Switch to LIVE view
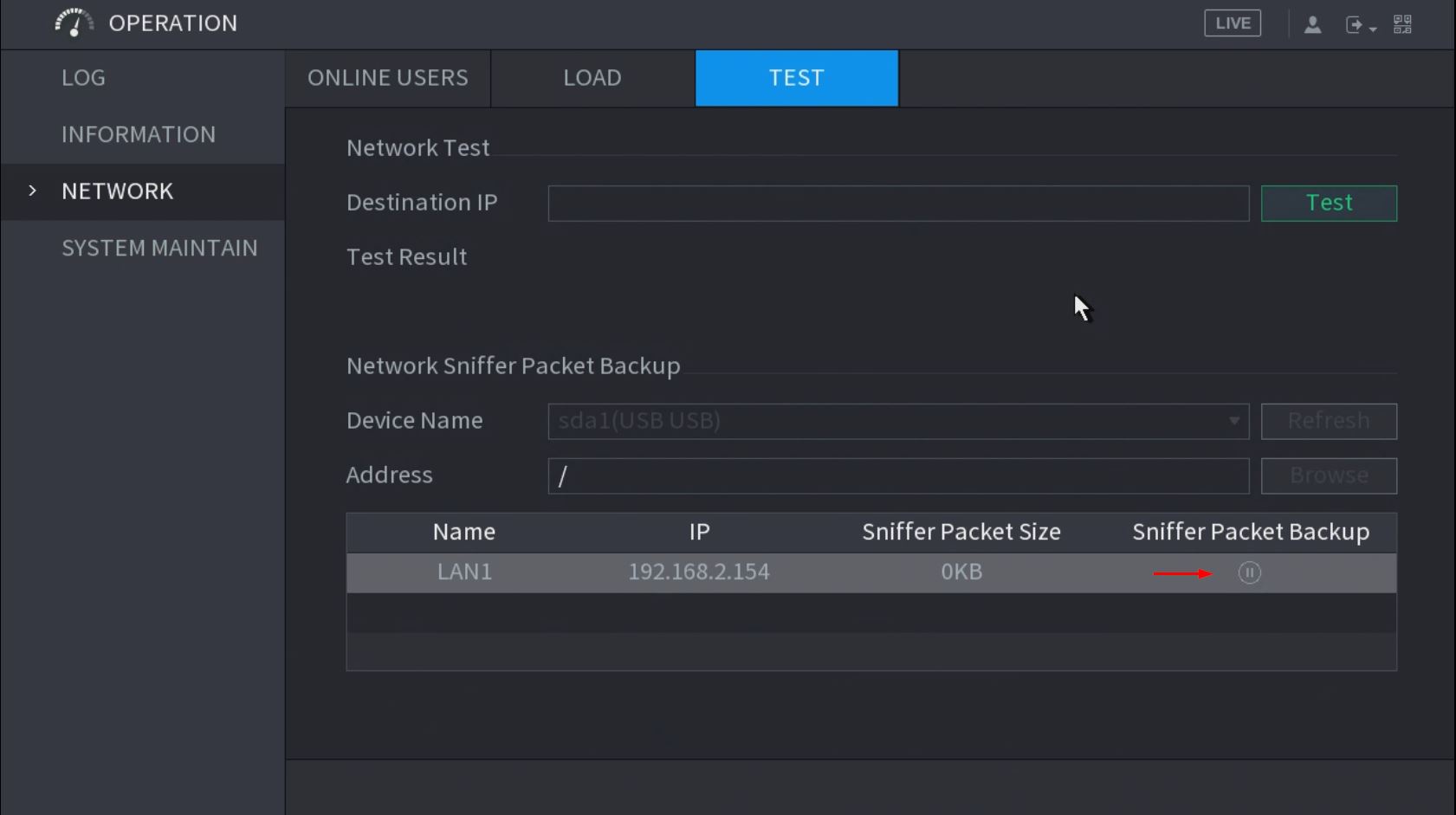Screen dimensions: 1456x815 click(x=1232, y=23)
